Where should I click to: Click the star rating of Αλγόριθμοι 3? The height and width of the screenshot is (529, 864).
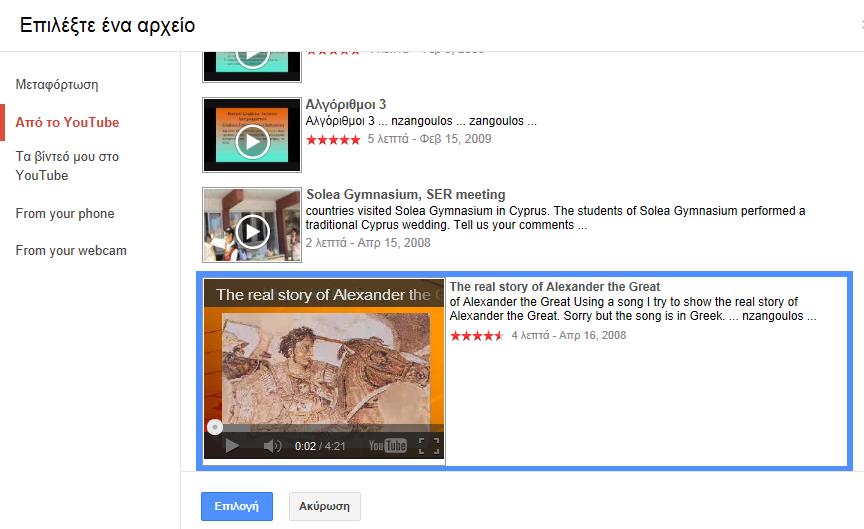[333, 139]
